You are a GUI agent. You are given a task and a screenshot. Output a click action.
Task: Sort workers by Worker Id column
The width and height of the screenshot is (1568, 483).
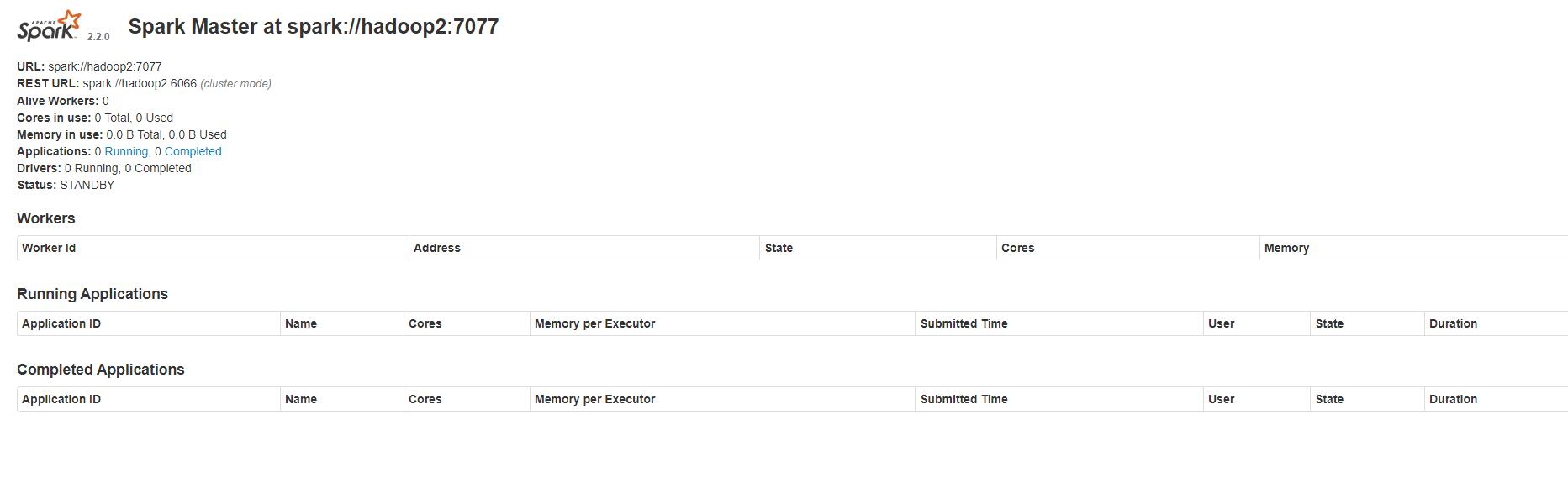pyautogui.click(x=49, y=248)
